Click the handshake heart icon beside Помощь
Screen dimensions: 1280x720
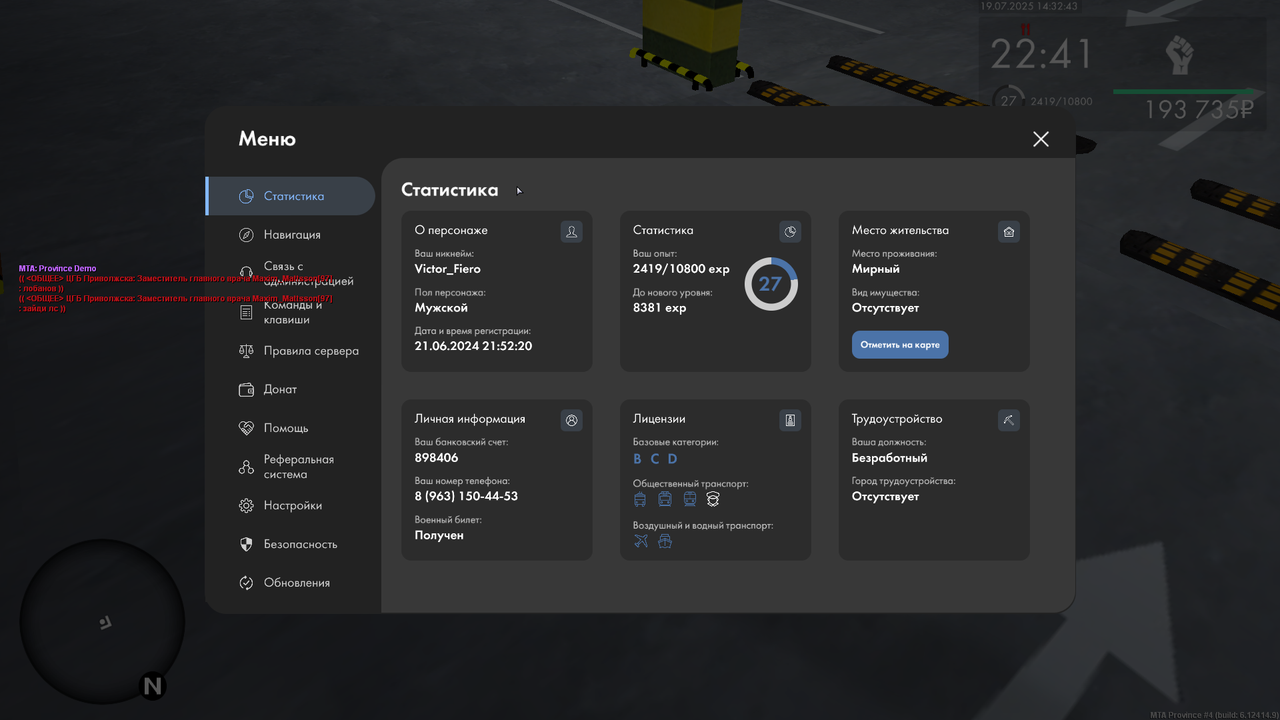246,428
